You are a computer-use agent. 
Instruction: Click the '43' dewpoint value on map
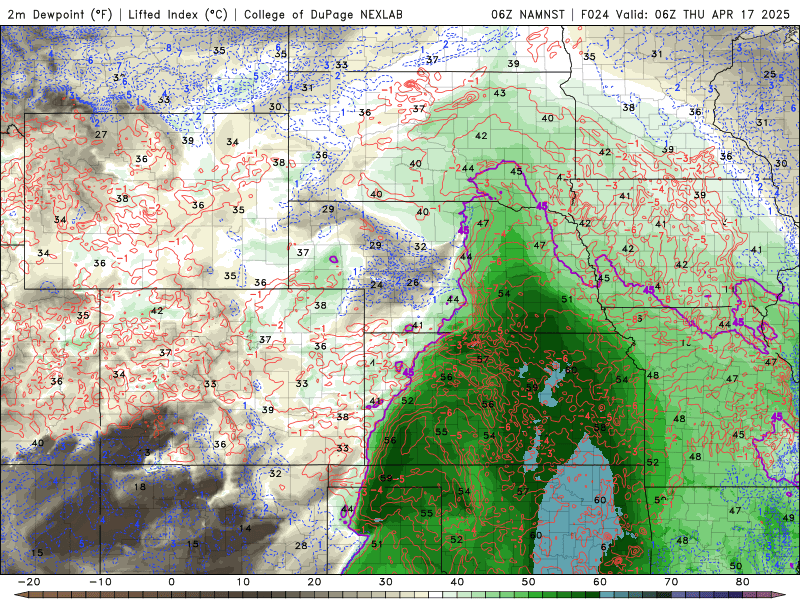(x=499, y=93)
